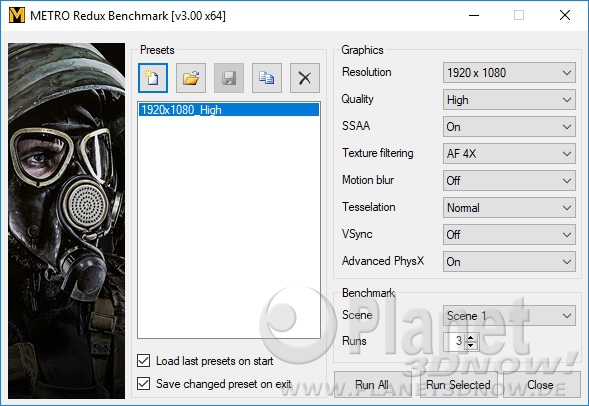Image resolution: width=589 pixels, height=406 pixels.
Task: Toggle Save changed preset on exit checkbox
Action: pyautogui.click(x=143, y=384)
